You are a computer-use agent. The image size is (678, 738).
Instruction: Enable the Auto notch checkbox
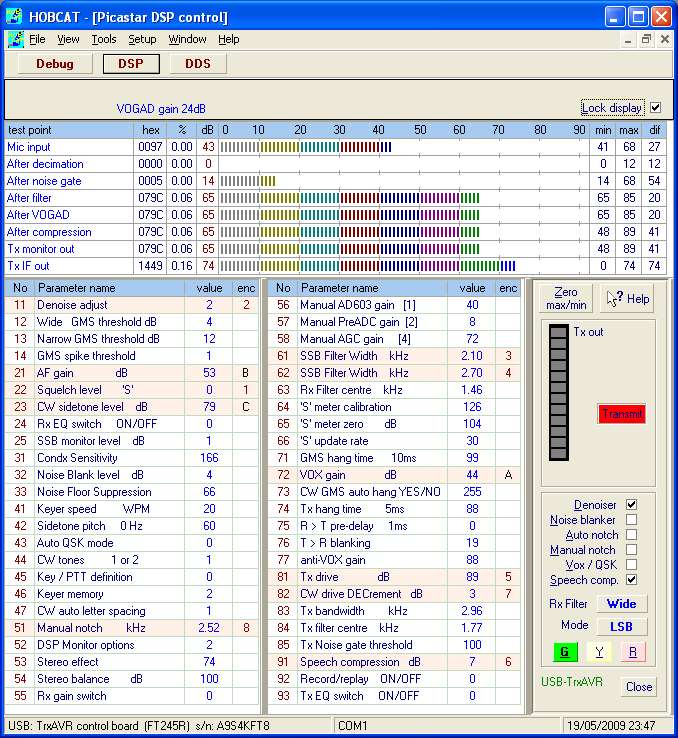click(x=631, y=535)
